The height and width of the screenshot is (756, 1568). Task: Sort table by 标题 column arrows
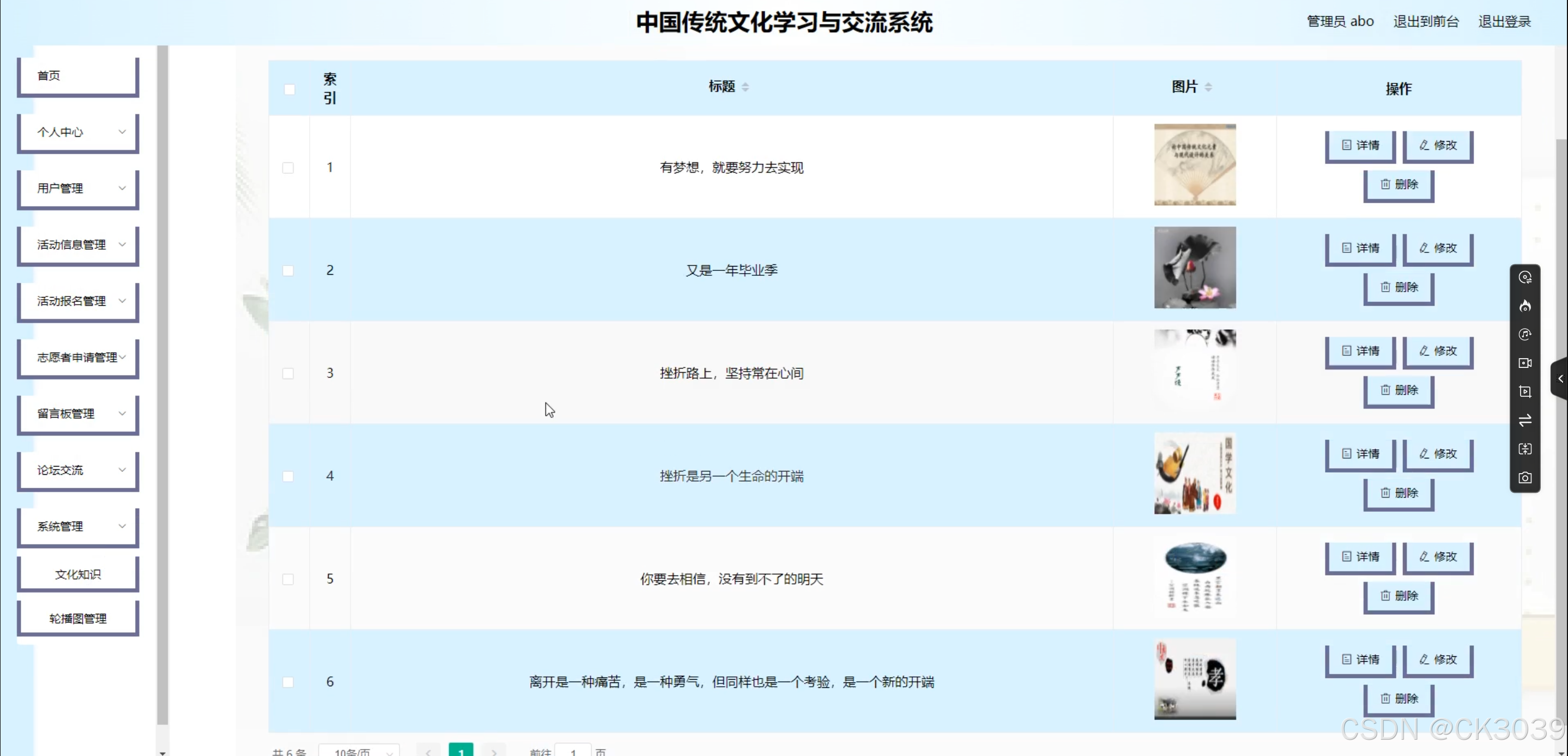pos(745,87)
